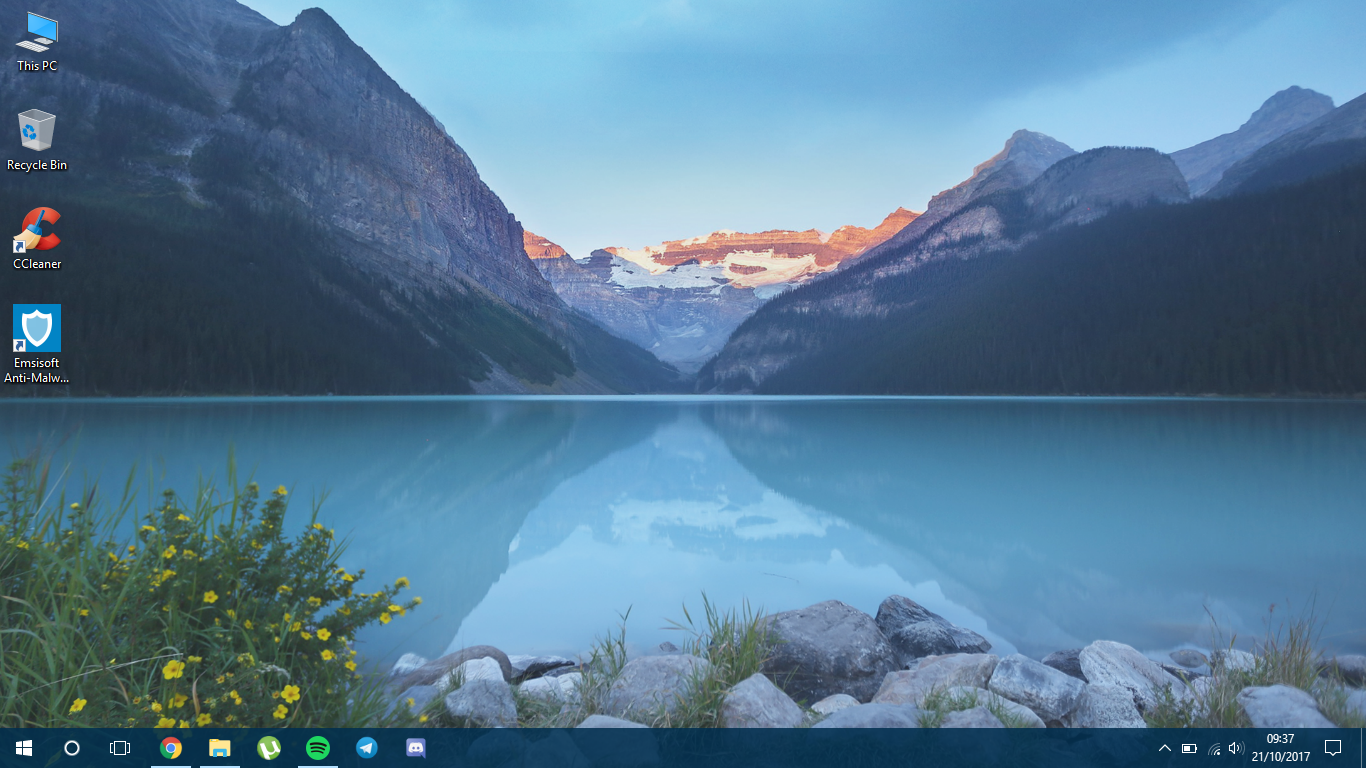This screenshot has height=768, width=1366.
Task: Open the This PC desktop icon
Action: pyautogui.click(x=37, y=42)
